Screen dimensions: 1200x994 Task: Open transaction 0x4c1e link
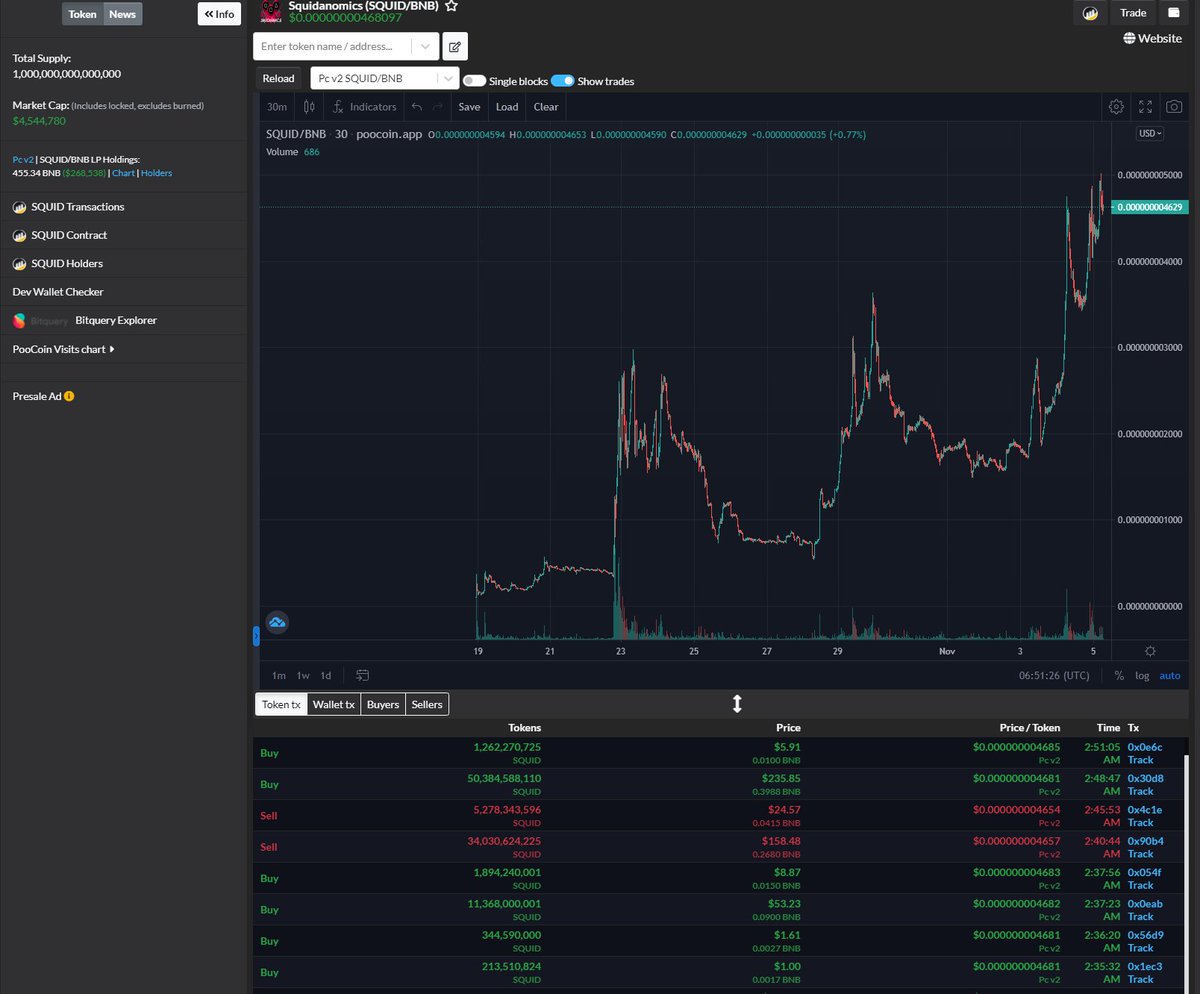point(1145,810)
